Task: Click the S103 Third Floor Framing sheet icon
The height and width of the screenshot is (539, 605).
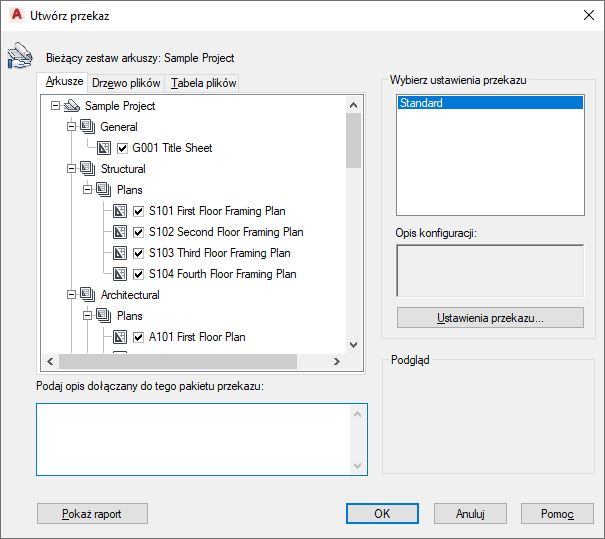Action: point(118,253)
